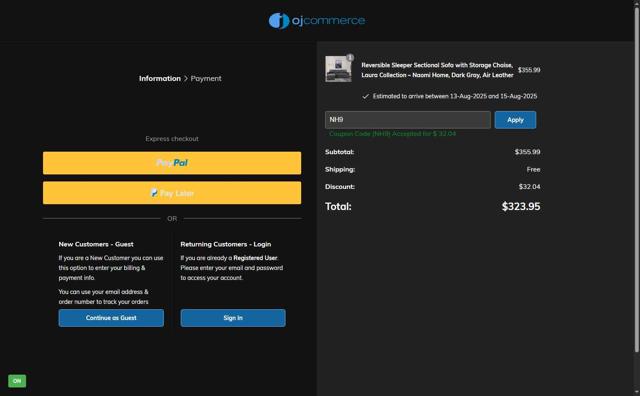Toggle the green ON extension badge
Viewport: 640px width, 396px height.
tap(17, 381)
